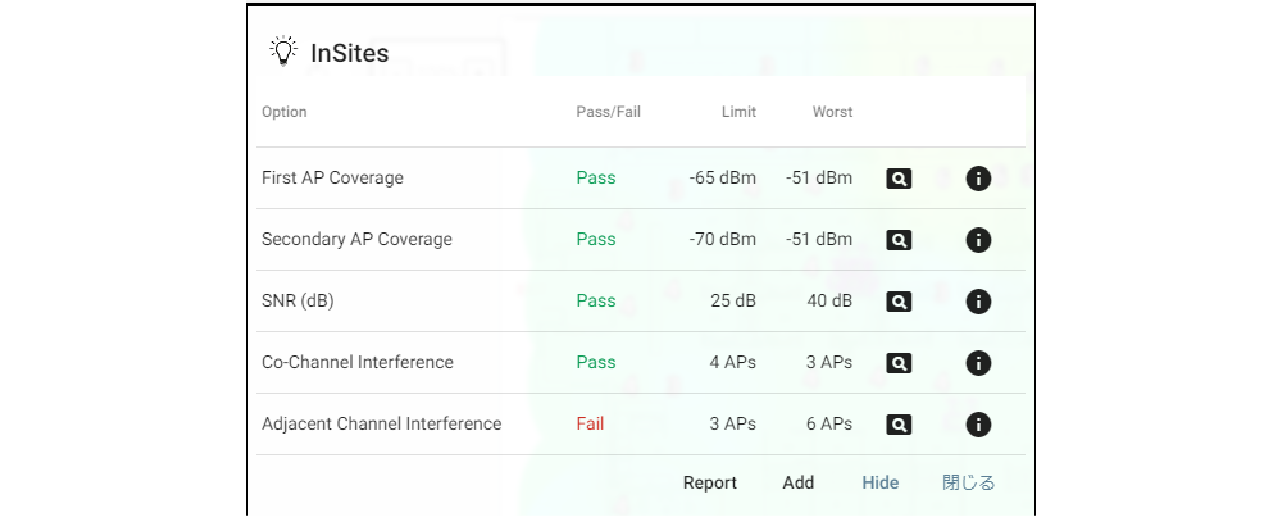
Task: Open info icon for Adjacent Channel Interference
Action: coord(978,425)
